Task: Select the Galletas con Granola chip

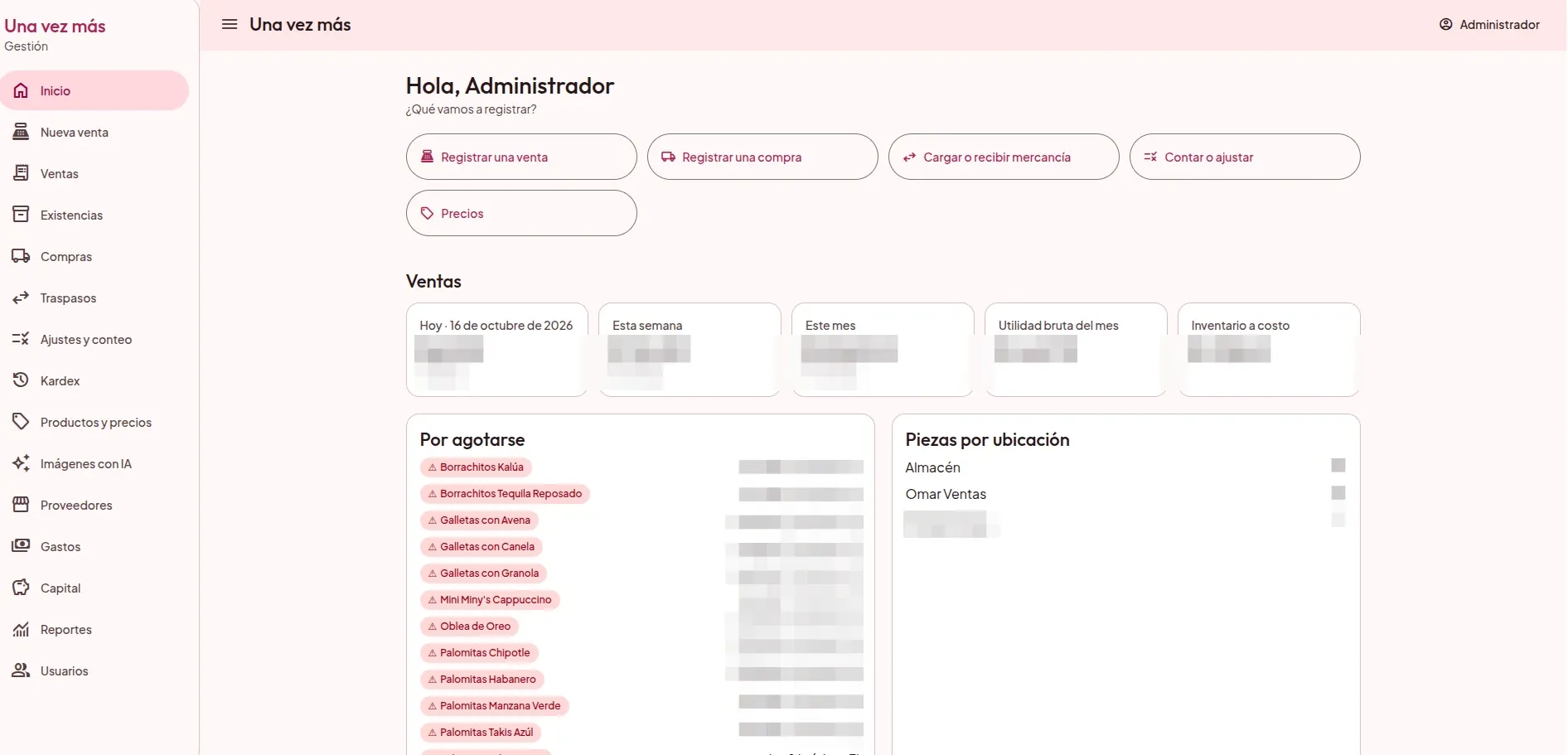Action: (483, 574)
